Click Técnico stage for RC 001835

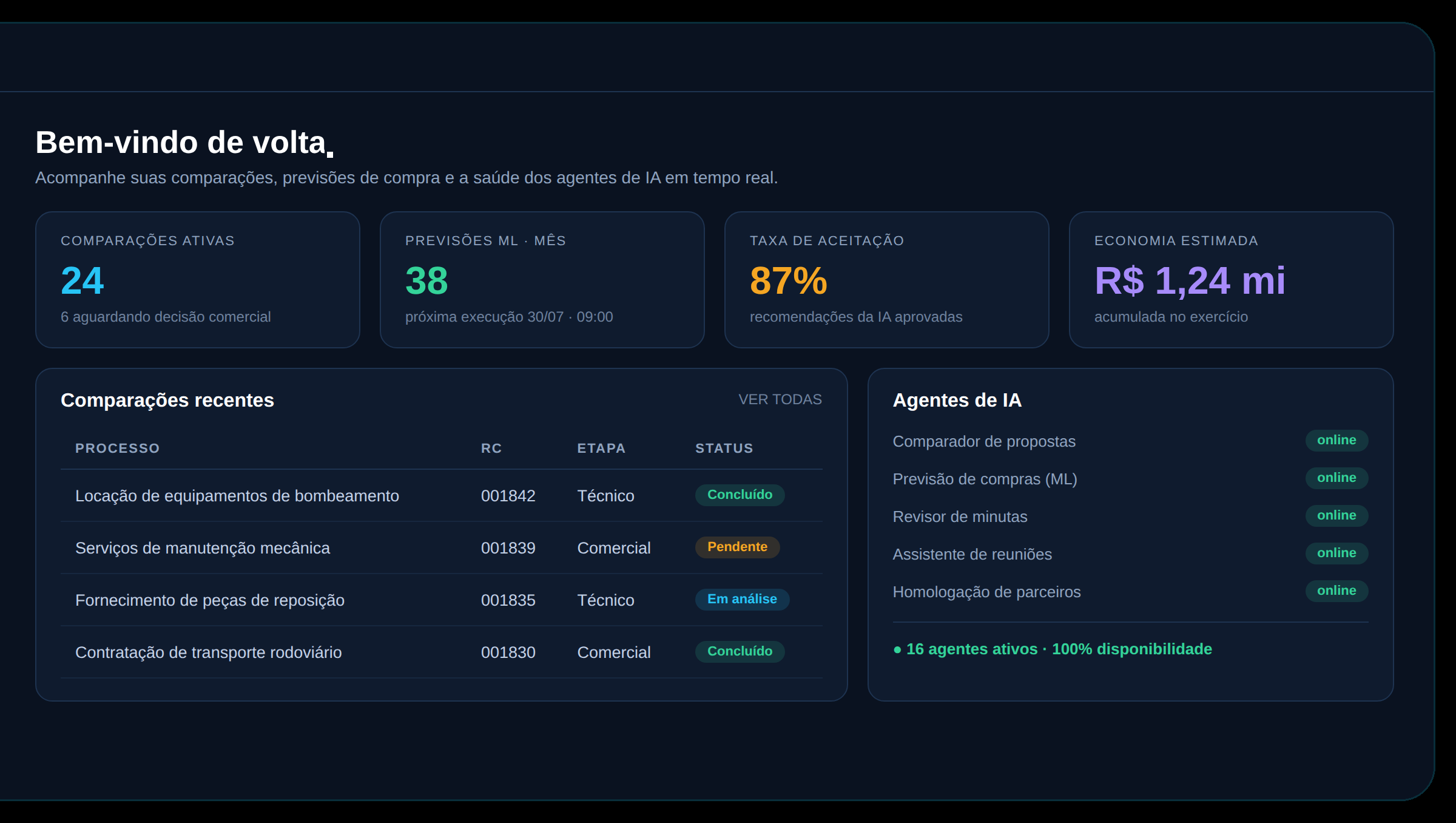[605, 600]
